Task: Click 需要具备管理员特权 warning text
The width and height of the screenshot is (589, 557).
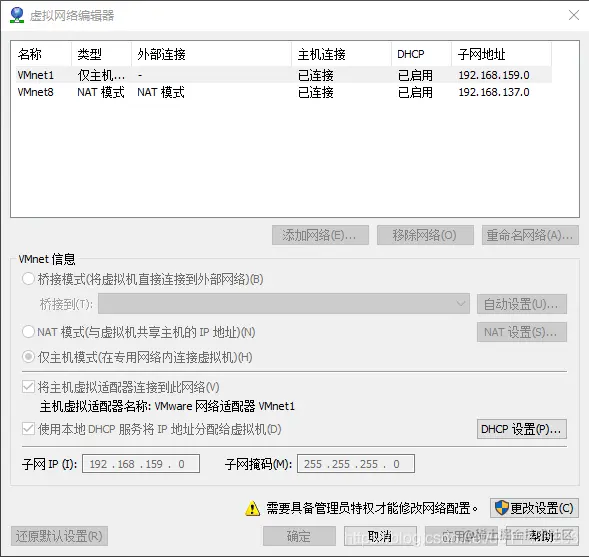Action: 372,508
